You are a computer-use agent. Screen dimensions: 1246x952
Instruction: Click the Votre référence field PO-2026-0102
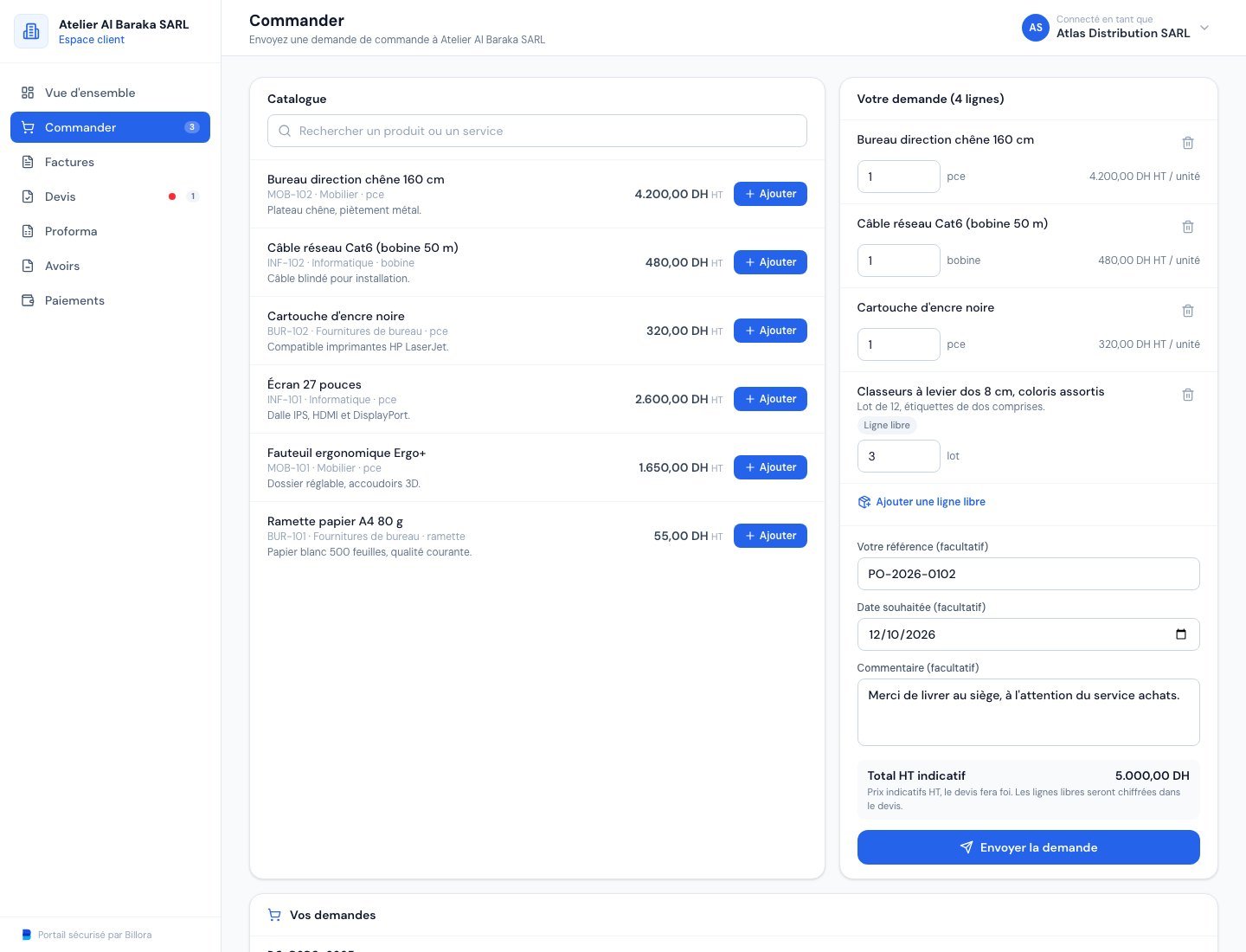point(1028,574)
